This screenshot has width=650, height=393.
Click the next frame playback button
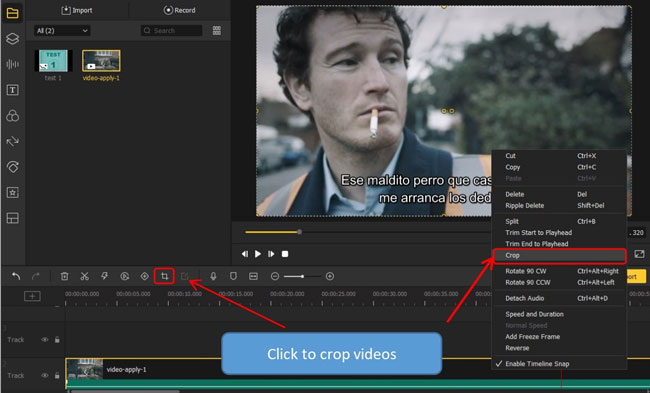pos(271,254)
